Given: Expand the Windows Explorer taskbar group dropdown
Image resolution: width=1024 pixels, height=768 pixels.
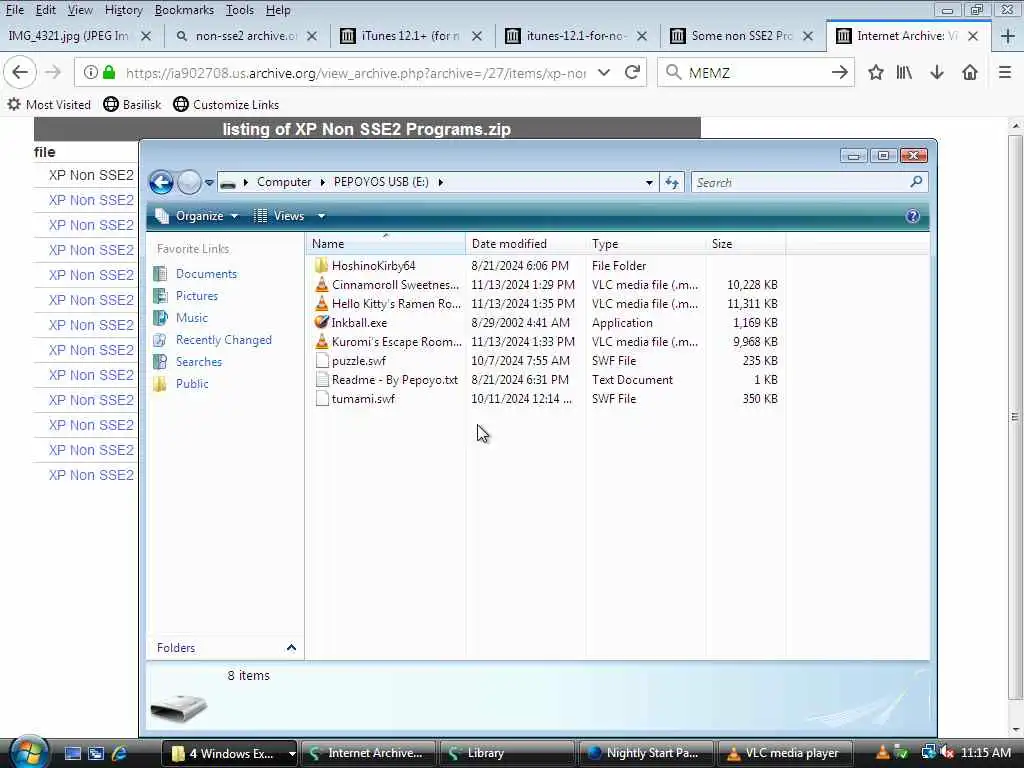Looking at the screenshot, I should [291, 753].
